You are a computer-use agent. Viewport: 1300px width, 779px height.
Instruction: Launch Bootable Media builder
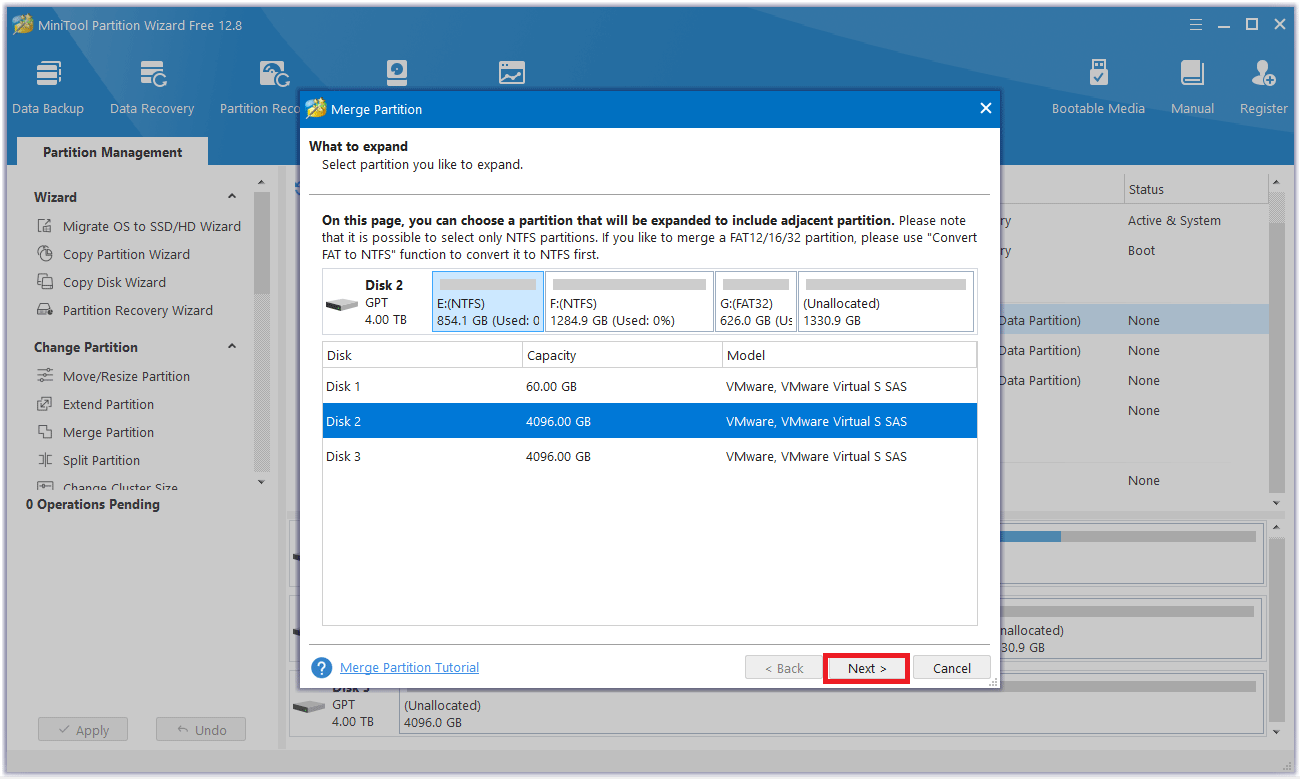point(1098,88)
